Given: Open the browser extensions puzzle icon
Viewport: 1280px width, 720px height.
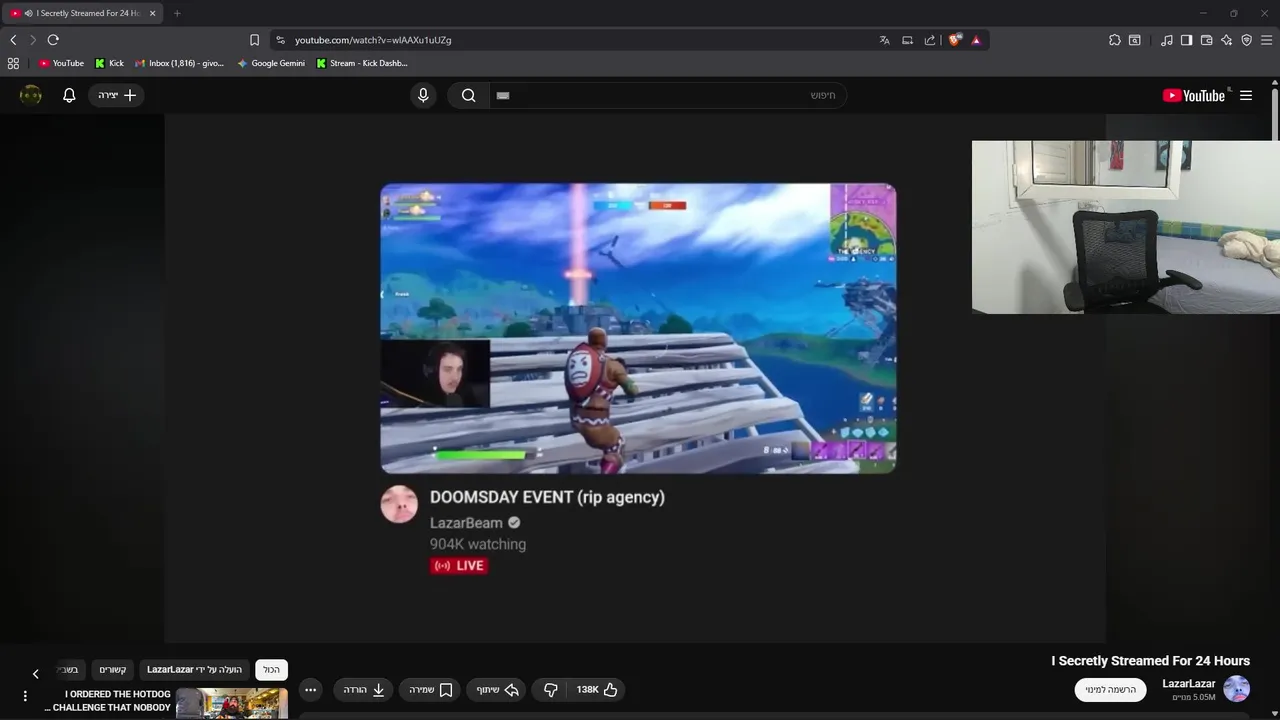Looking at the screenshot, I should click(x=1115, y=40).
